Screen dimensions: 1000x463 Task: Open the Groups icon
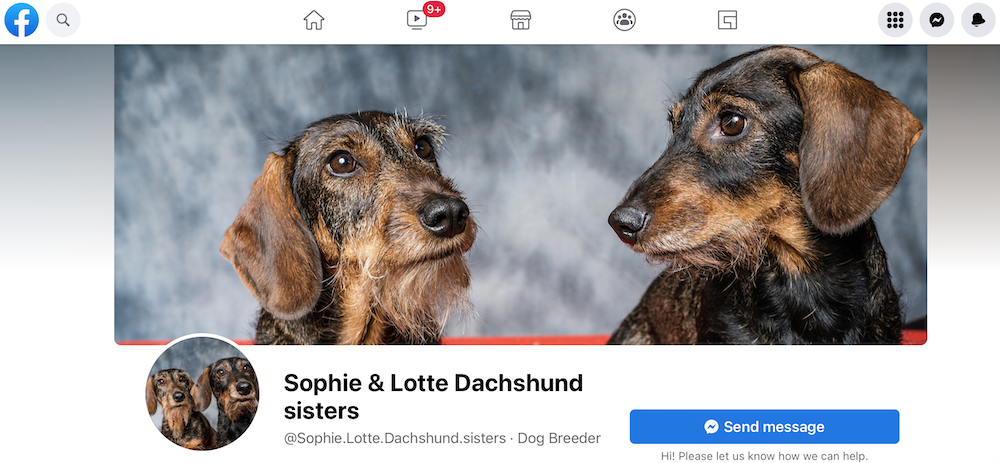tap(624, 20)
